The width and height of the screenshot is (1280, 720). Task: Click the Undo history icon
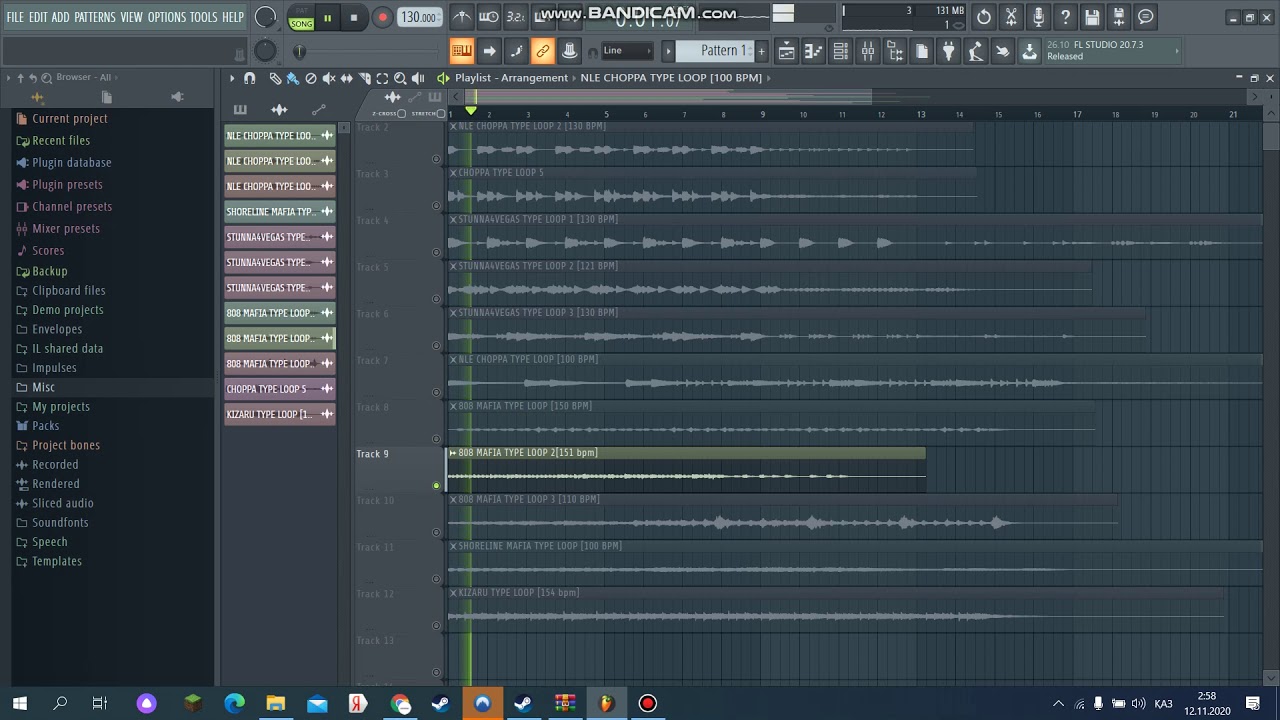[984, 17]
